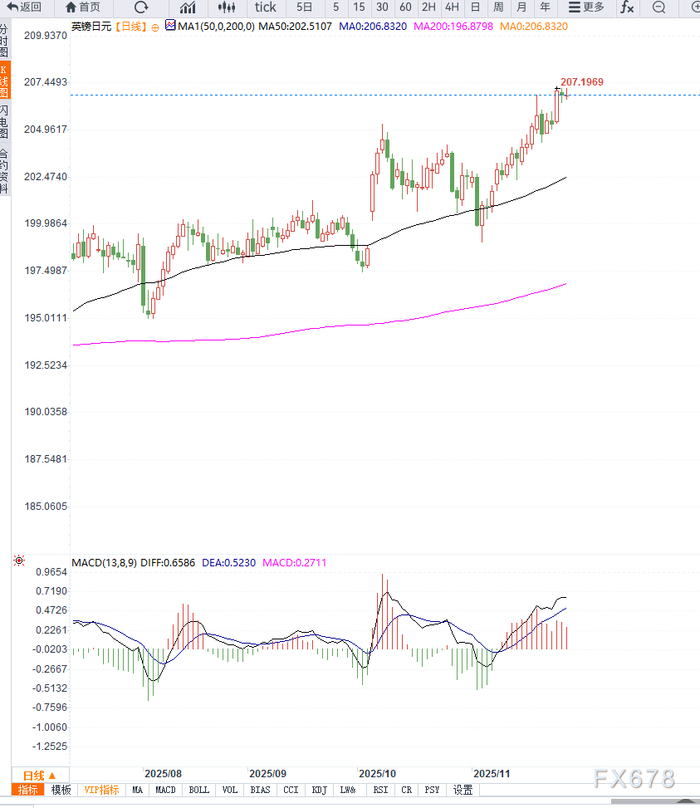Open the 闪电图 side tab
Viewport: 700px width, 808px height.
(x=4, y=122)
